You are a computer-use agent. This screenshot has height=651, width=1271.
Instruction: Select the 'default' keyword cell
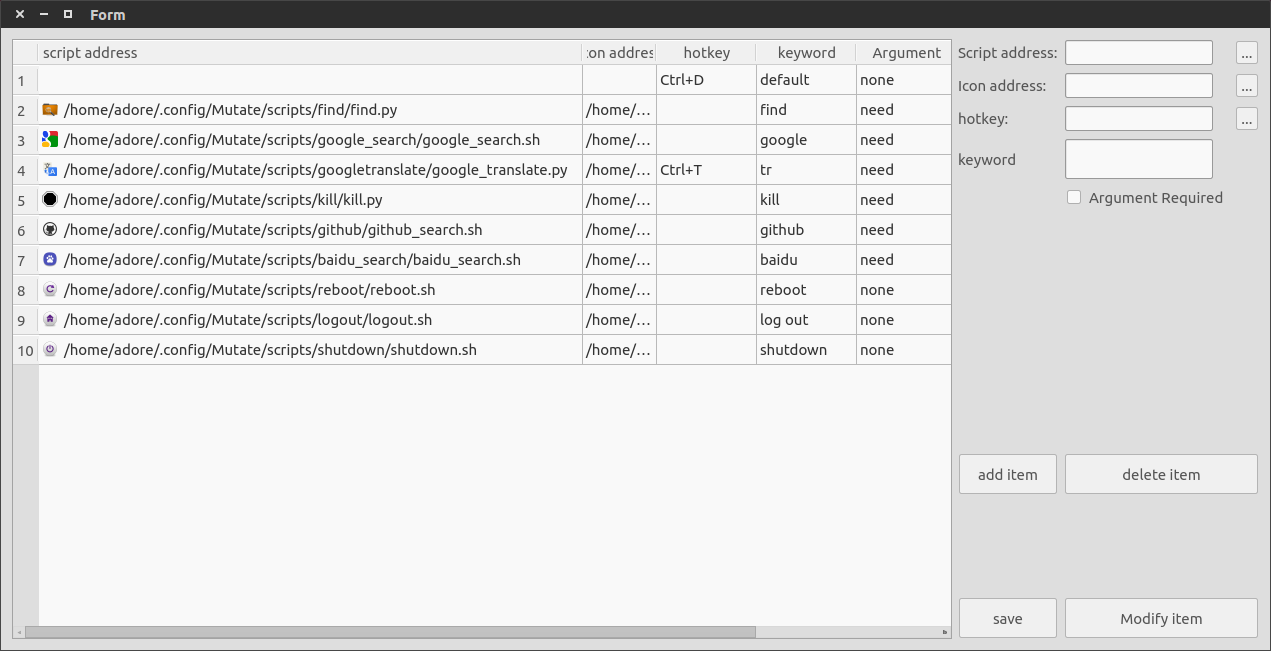pos(806,80)
